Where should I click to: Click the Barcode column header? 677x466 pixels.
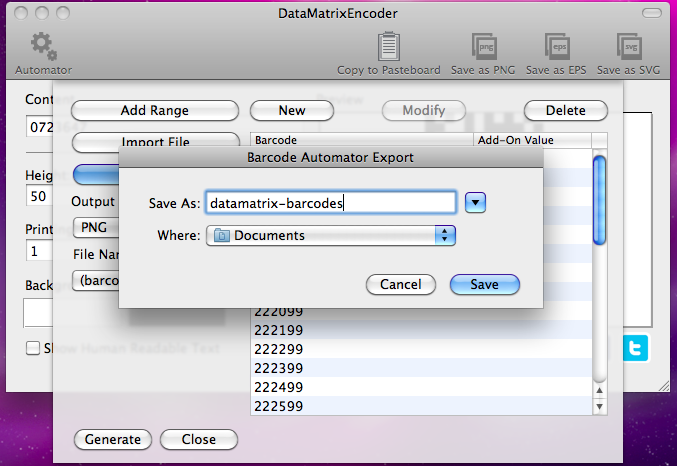362,140
